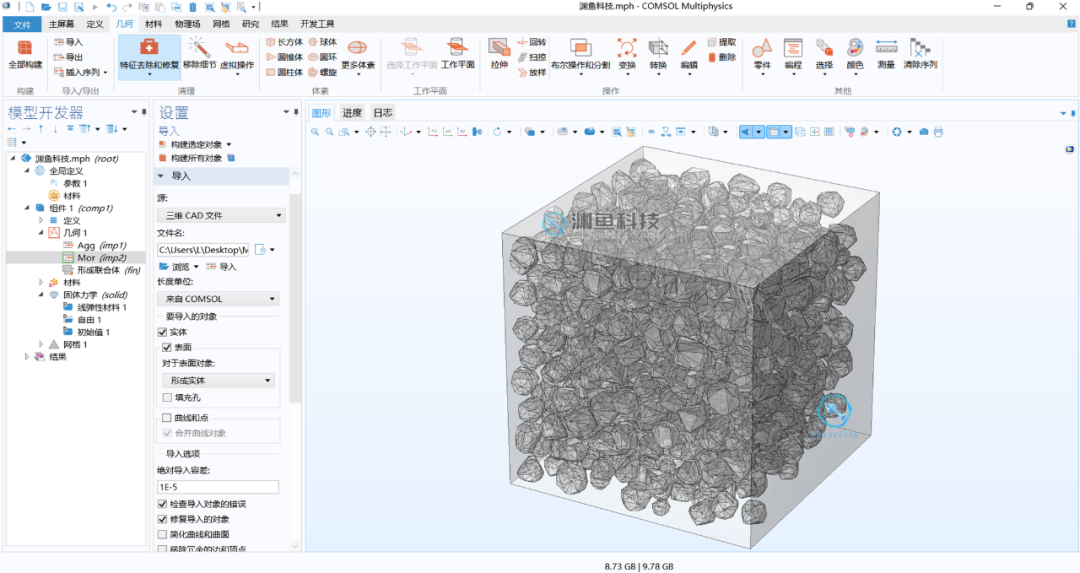Image resolution: width=1080 pixels, height=573 pixels.
Task: Click 导入 in the ribbon Import/Export group
Action: (68, 42)
